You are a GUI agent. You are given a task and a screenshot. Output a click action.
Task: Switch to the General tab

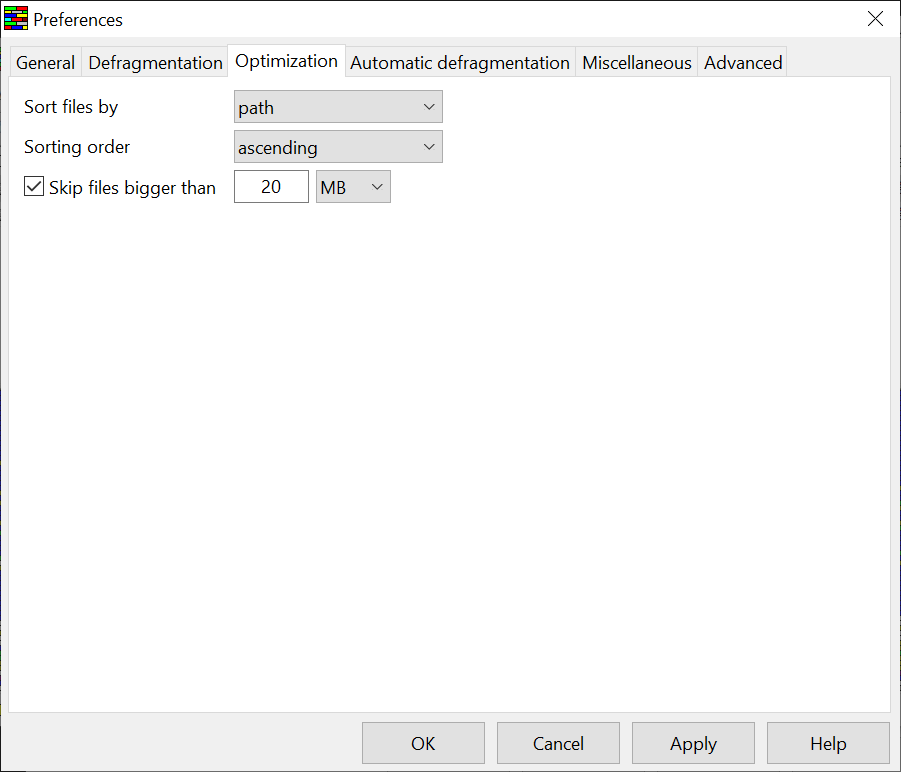tap(45, 63)
